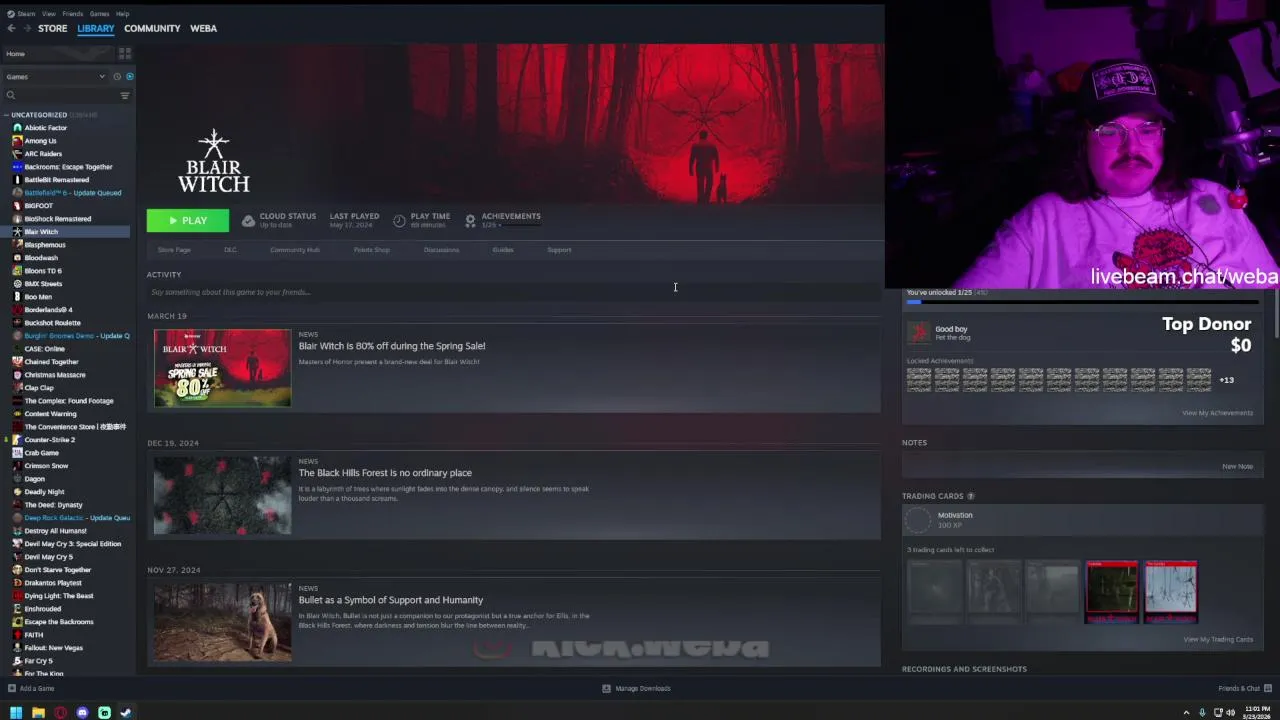Click the Far Cry 5 icon
The width and height of the screenshot is (1280, 720).
click(17, 661)
